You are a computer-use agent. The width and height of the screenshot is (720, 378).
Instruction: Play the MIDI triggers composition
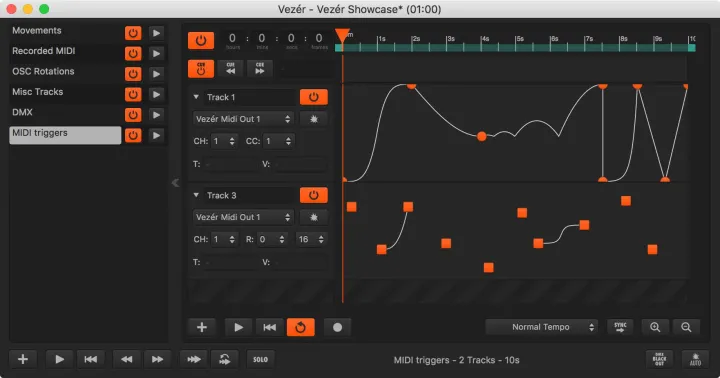click(x=157, y=135)
